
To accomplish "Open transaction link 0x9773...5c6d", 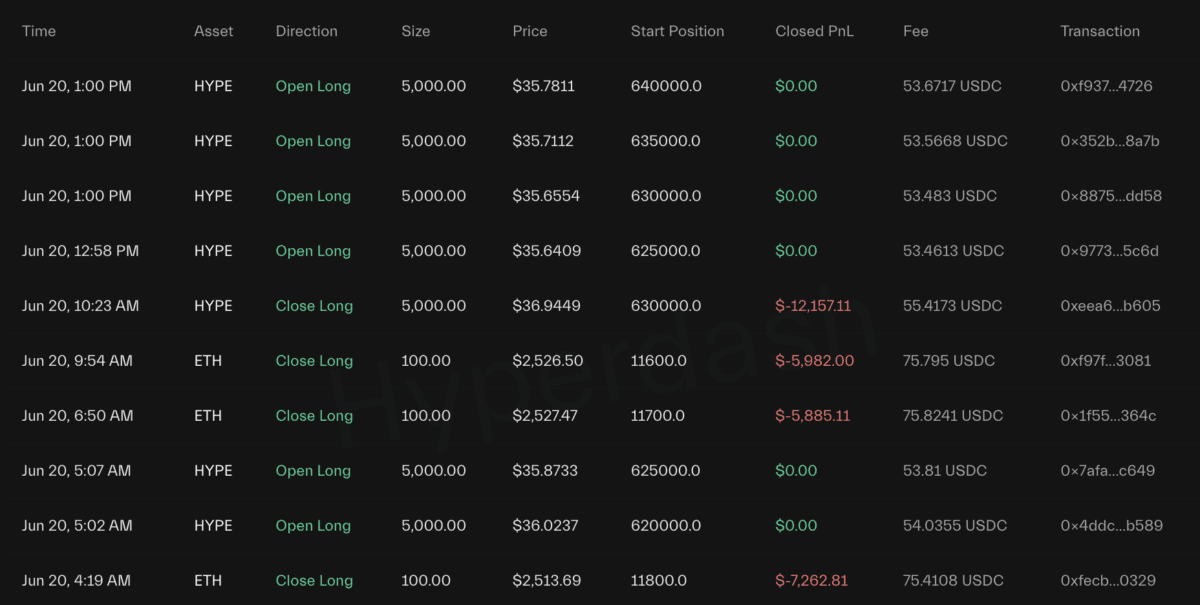I will [x=1109, y=251].
